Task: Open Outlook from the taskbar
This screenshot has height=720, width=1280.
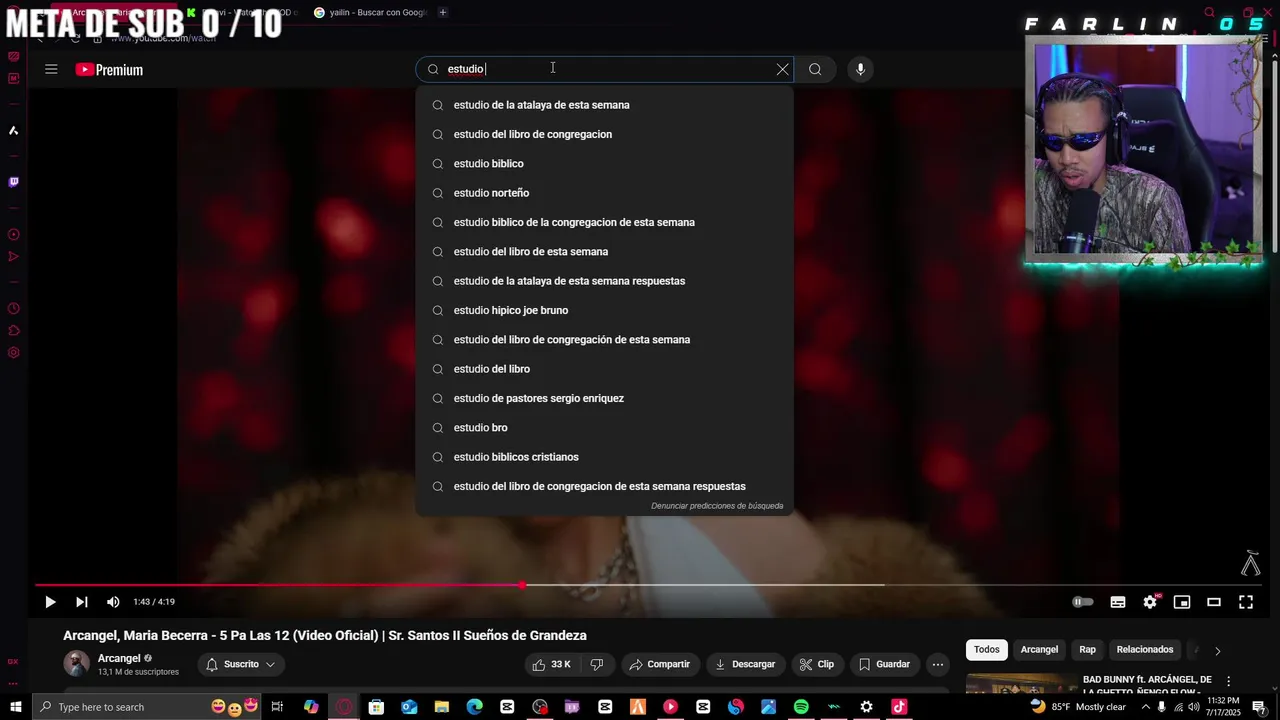Action: pyautogui.click(x=409, y=707)
